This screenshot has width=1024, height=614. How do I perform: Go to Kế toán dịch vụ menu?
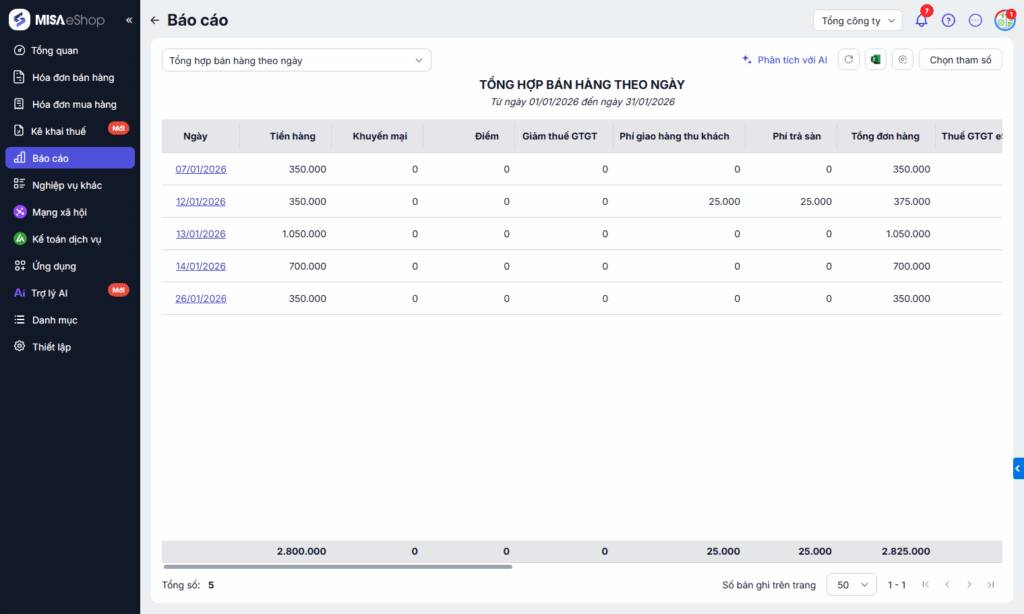pyautogui.click(x=67, y=239)
